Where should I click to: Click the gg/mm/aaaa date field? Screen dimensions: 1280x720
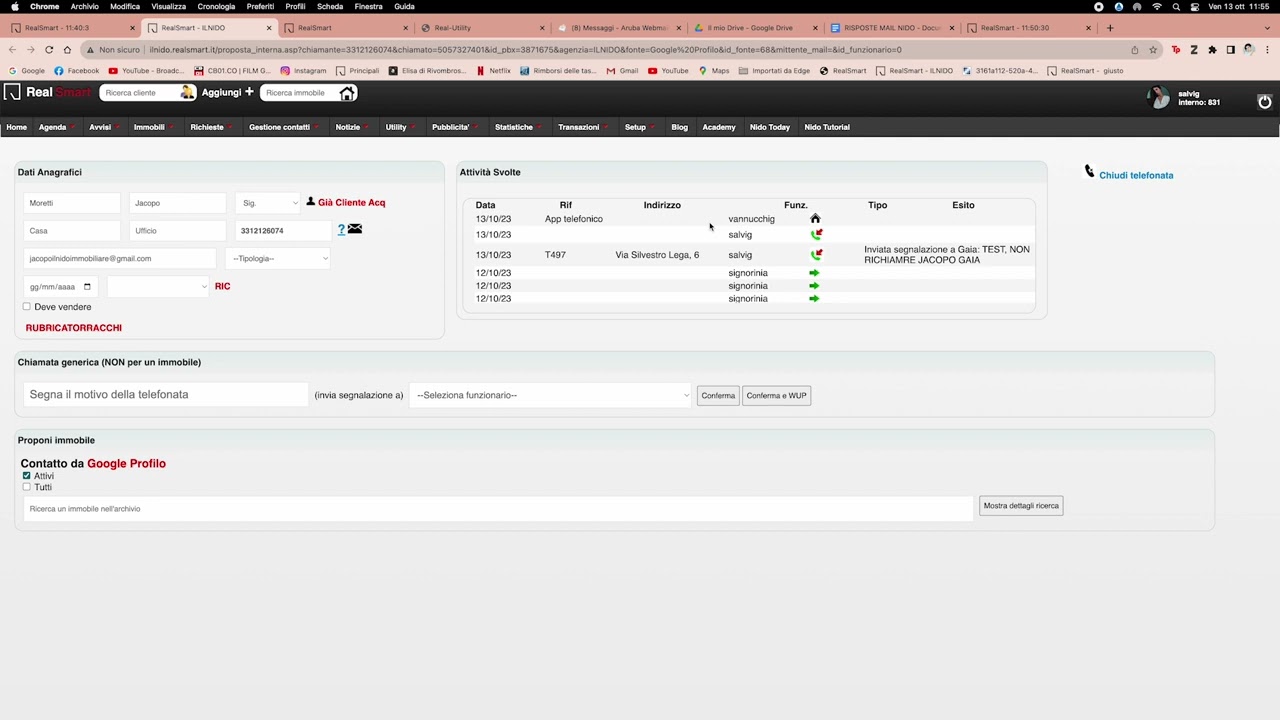tap(61, 286)
